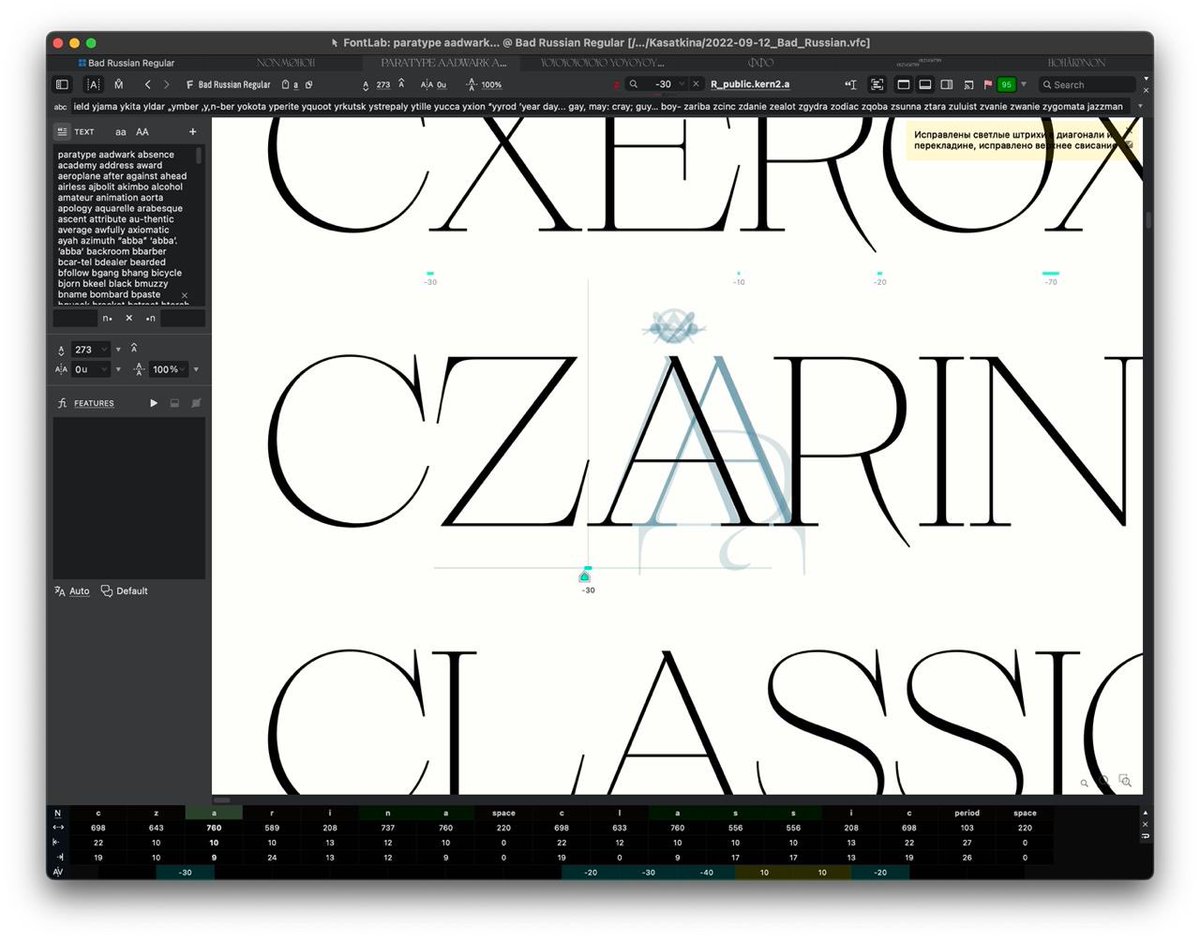Image resolution: width=1200 pixels, height=941 pixels.
Task: Switch to the NONMOHOH tab
Action: pyautogui.click(x=286, y=63)
